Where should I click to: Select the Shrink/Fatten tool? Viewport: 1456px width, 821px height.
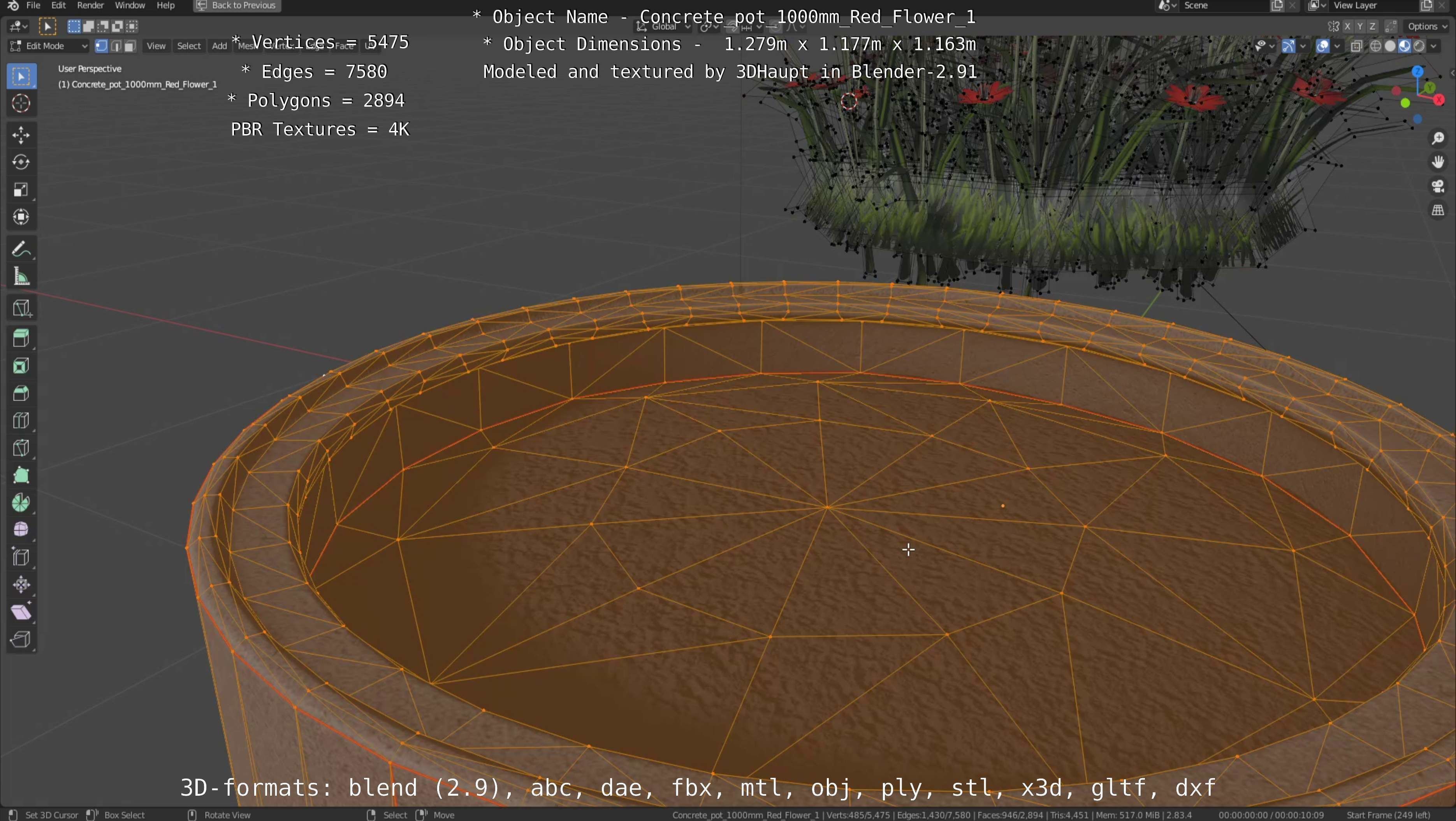tap(21, 584)
